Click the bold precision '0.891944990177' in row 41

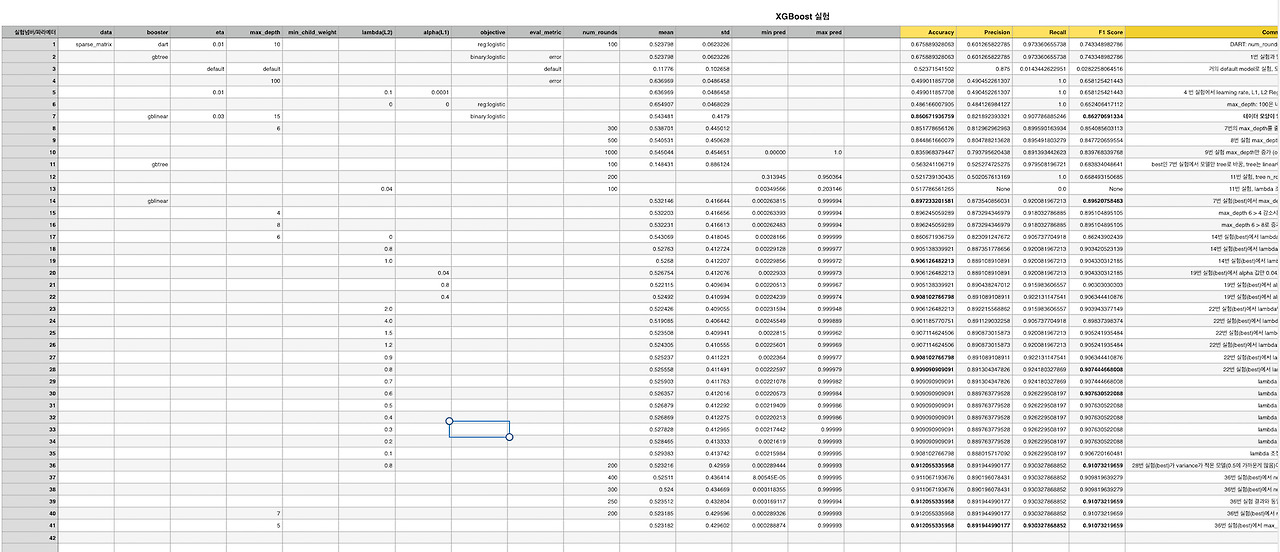coord(984,525)
